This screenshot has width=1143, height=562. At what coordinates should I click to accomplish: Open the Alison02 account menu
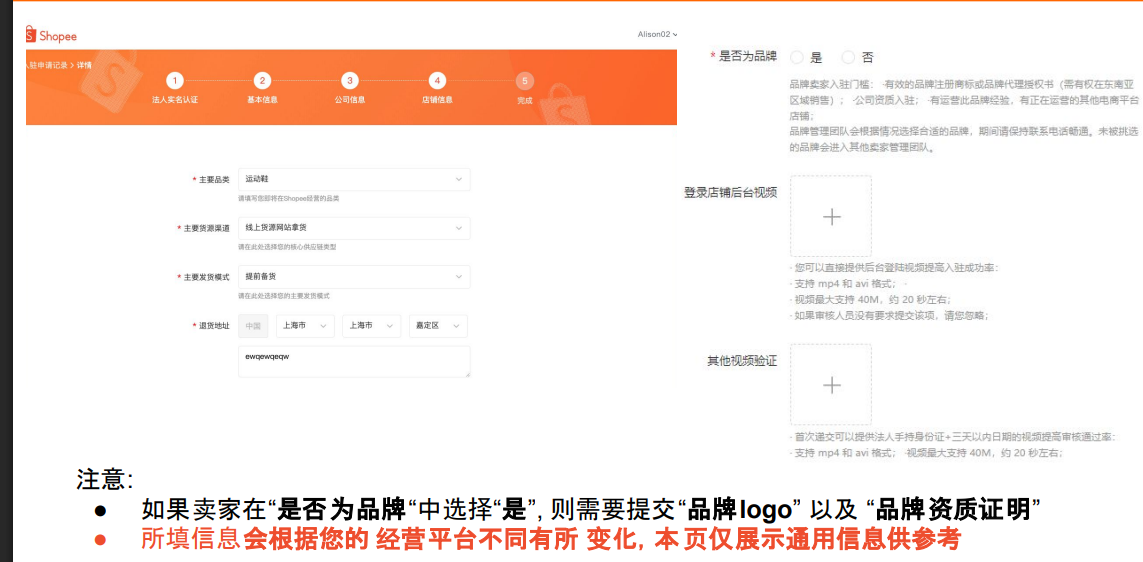[658, 34]
